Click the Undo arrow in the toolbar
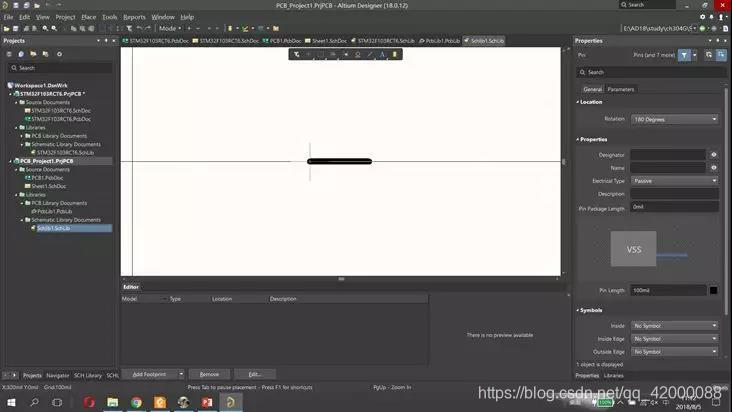This screenshot has width=732, height=412. (x=138, y=29)
